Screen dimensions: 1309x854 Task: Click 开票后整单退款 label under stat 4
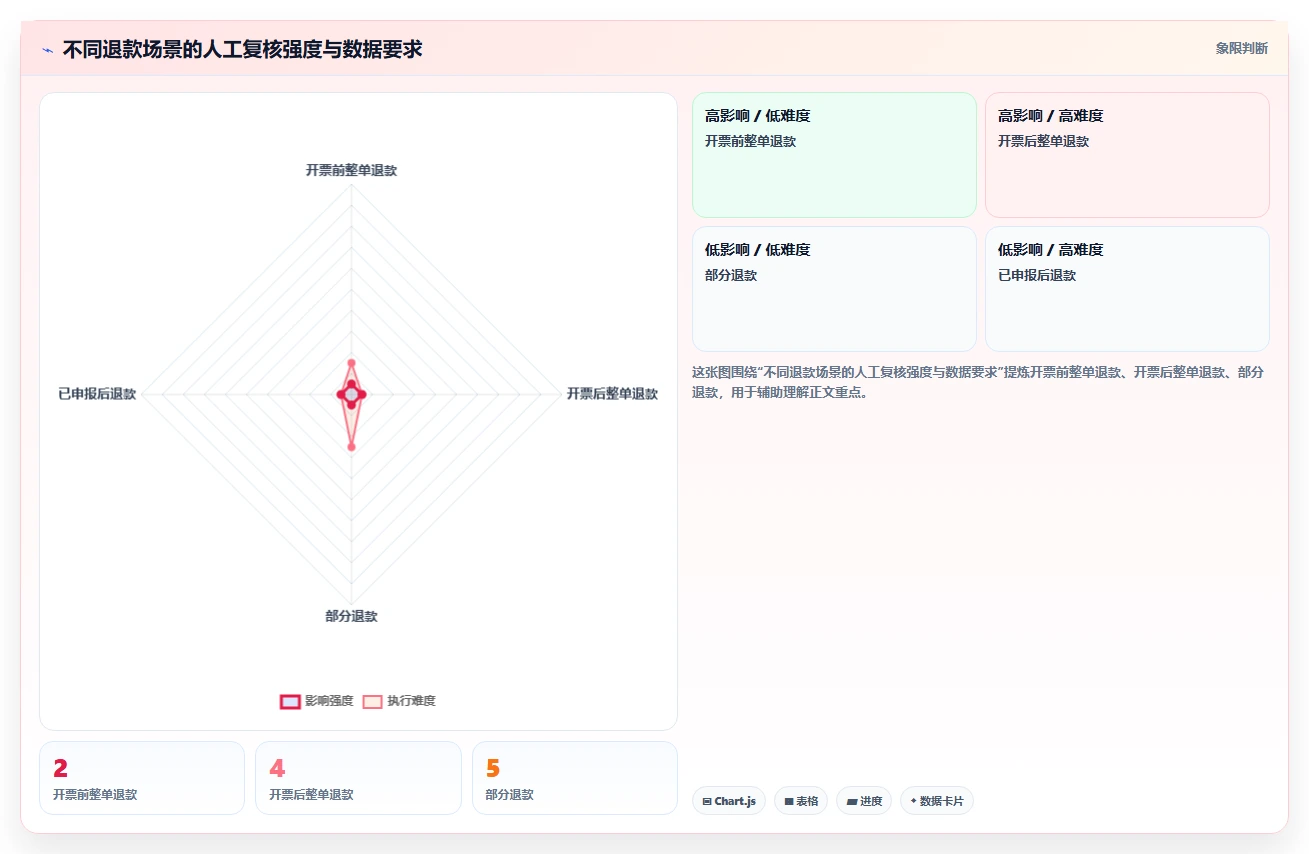[x=311, y=795]
